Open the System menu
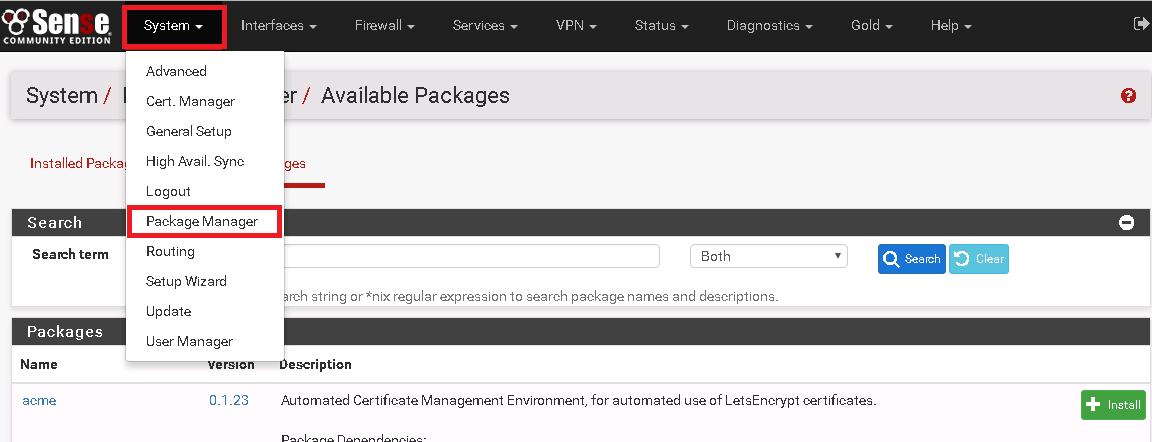Screen dimensions: 1152x442 tap(174, 26)
